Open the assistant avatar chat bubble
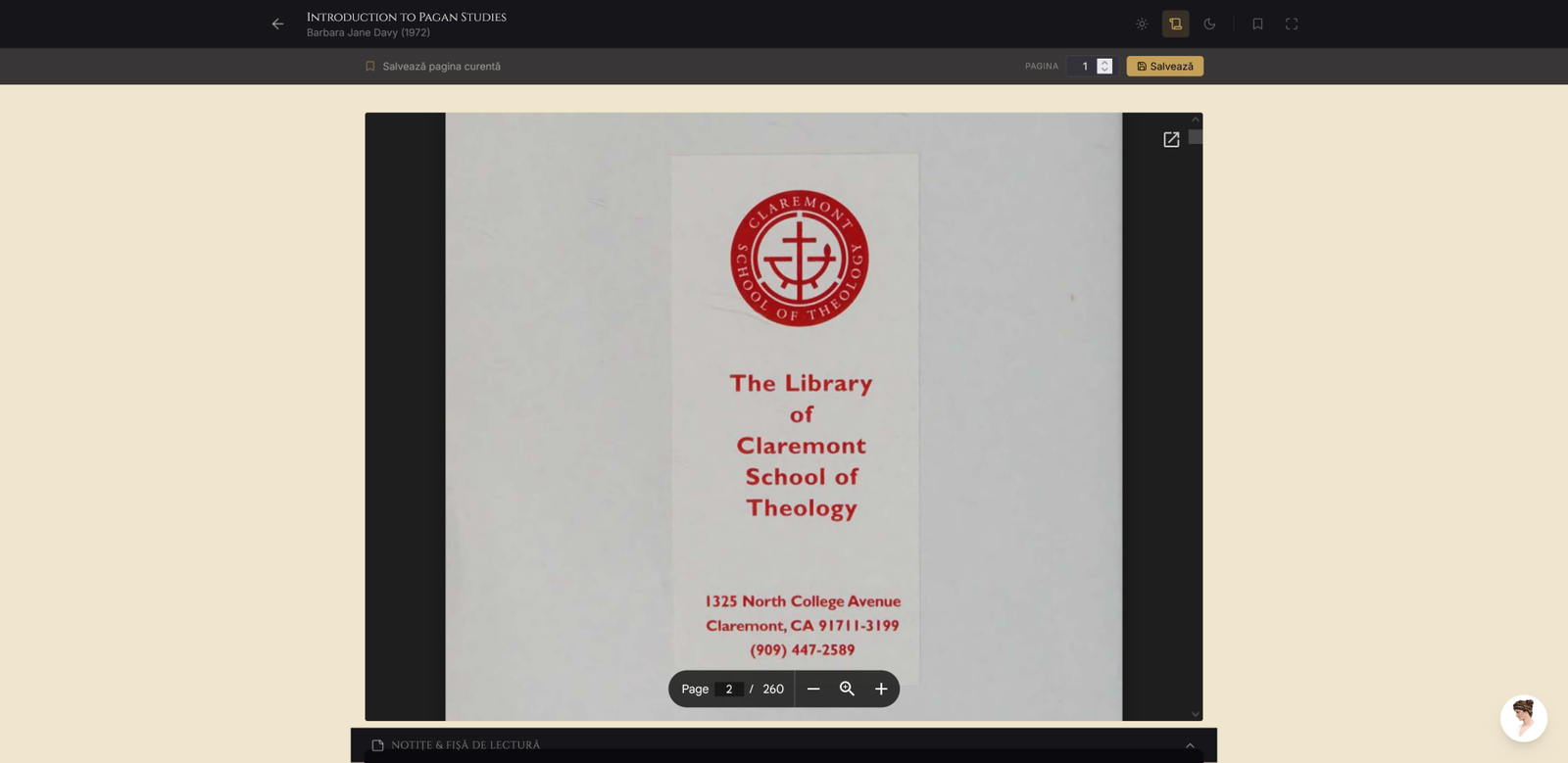 tap(1524, 719)
